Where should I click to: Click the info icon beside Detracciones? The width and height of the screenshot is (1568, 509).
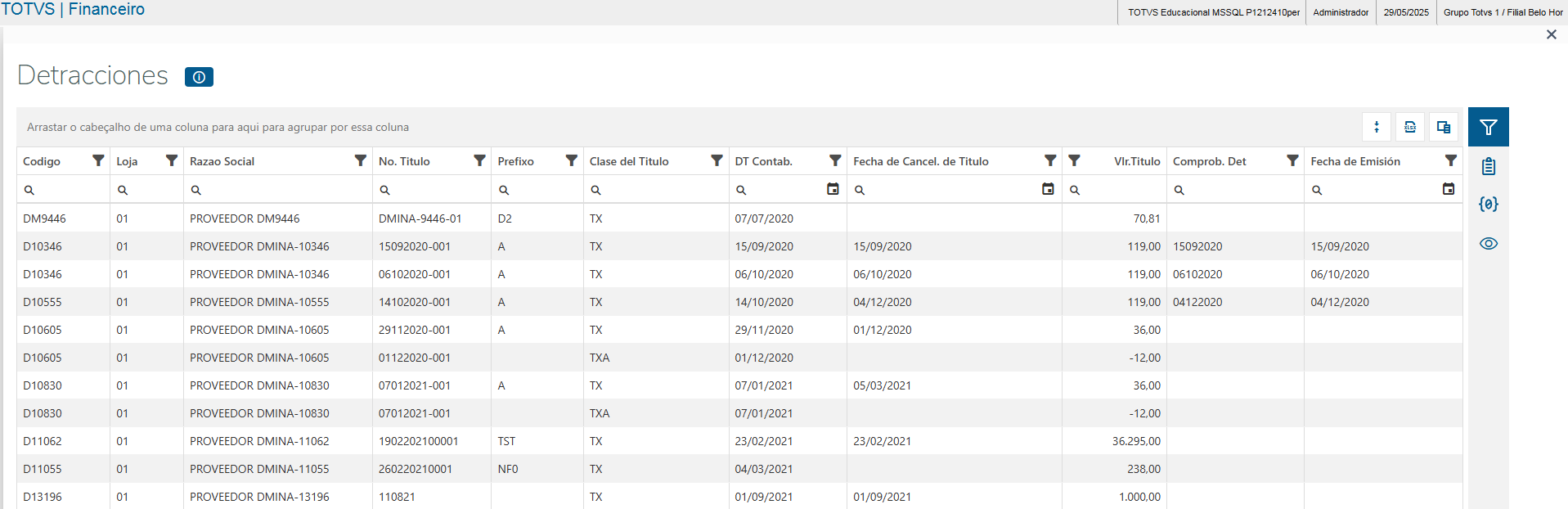tap(199, 77)
